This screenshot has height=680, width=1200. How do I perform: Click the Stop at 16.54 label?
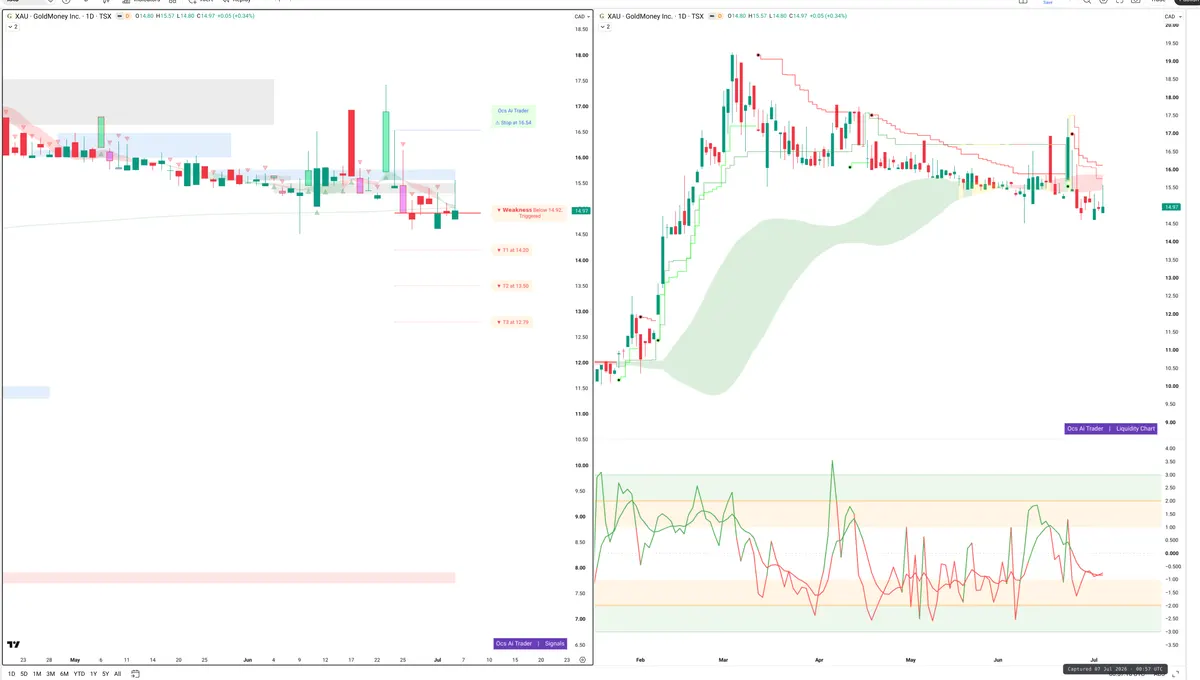(x=514, y=123)
